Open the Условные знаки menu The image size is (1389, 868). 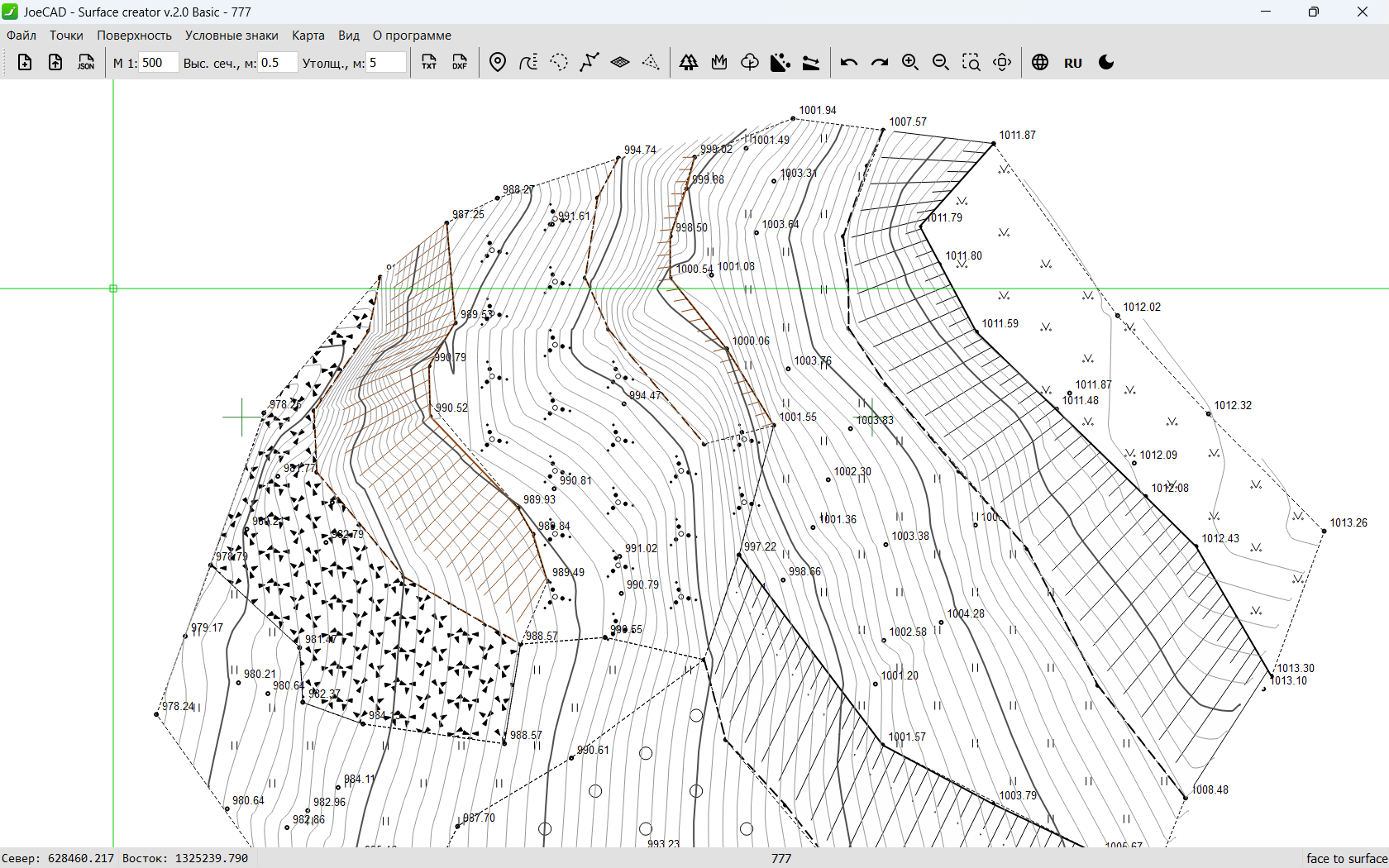[x=231, y=36]
